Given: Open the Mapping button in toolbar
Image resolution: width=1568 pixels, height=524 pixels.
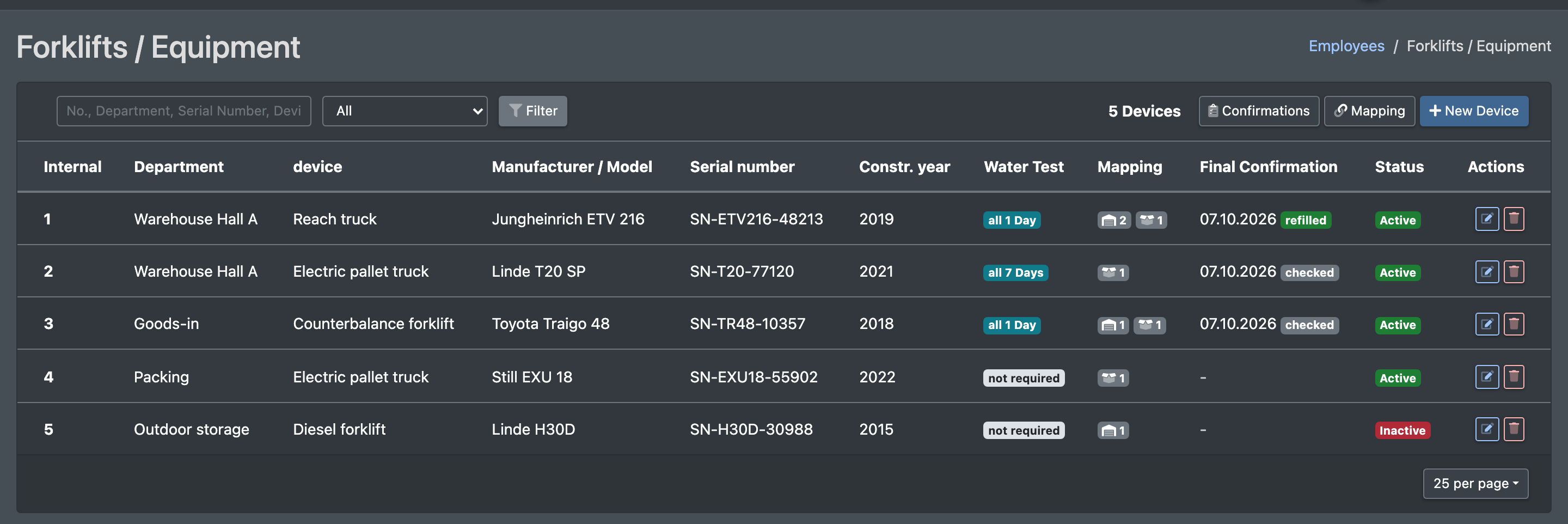Looking at the screenshot, I should click(x=1369, y=111).
